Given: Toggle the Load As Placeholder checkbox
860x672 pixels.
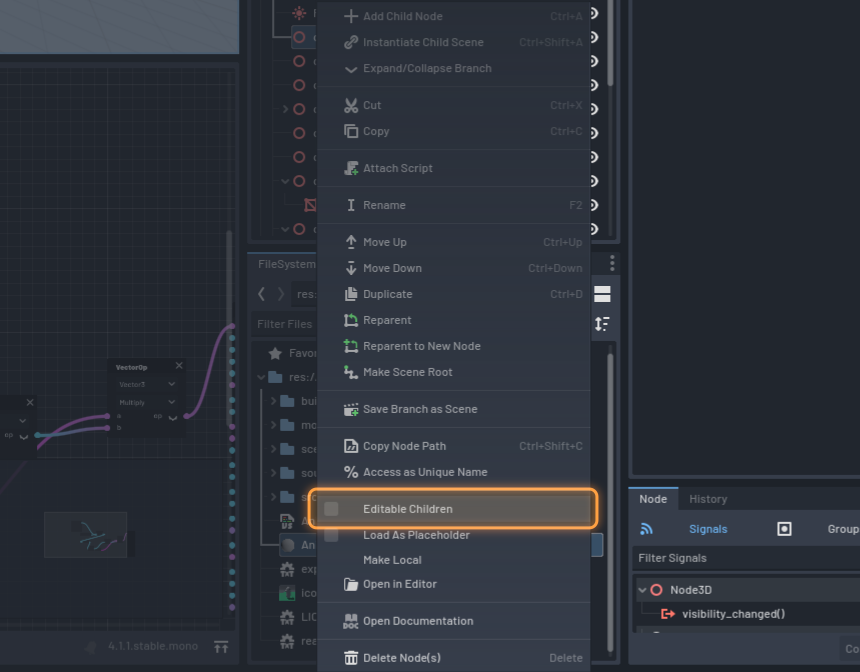Looking at the screenshot, I should pyautogui.click(x=331, y=535).
